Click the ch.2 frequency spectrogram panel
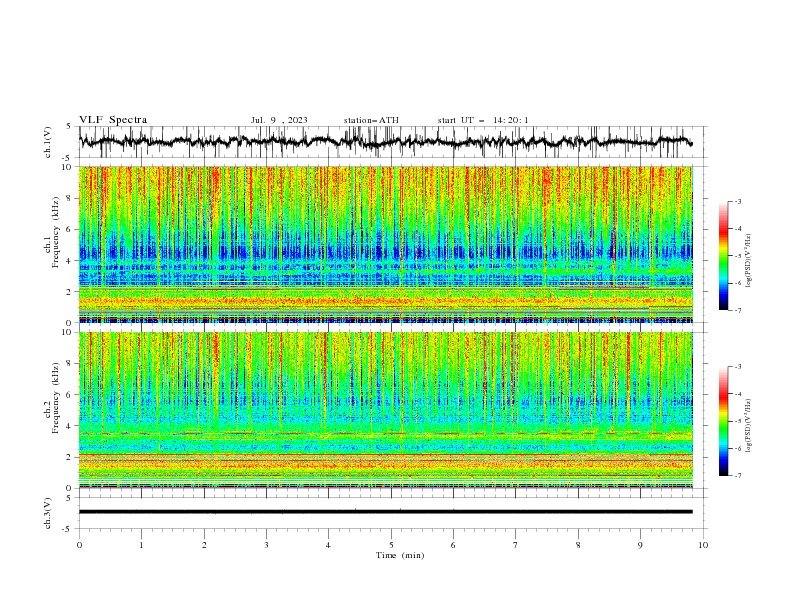Screen dimensions: 792x612 (386, 410)
